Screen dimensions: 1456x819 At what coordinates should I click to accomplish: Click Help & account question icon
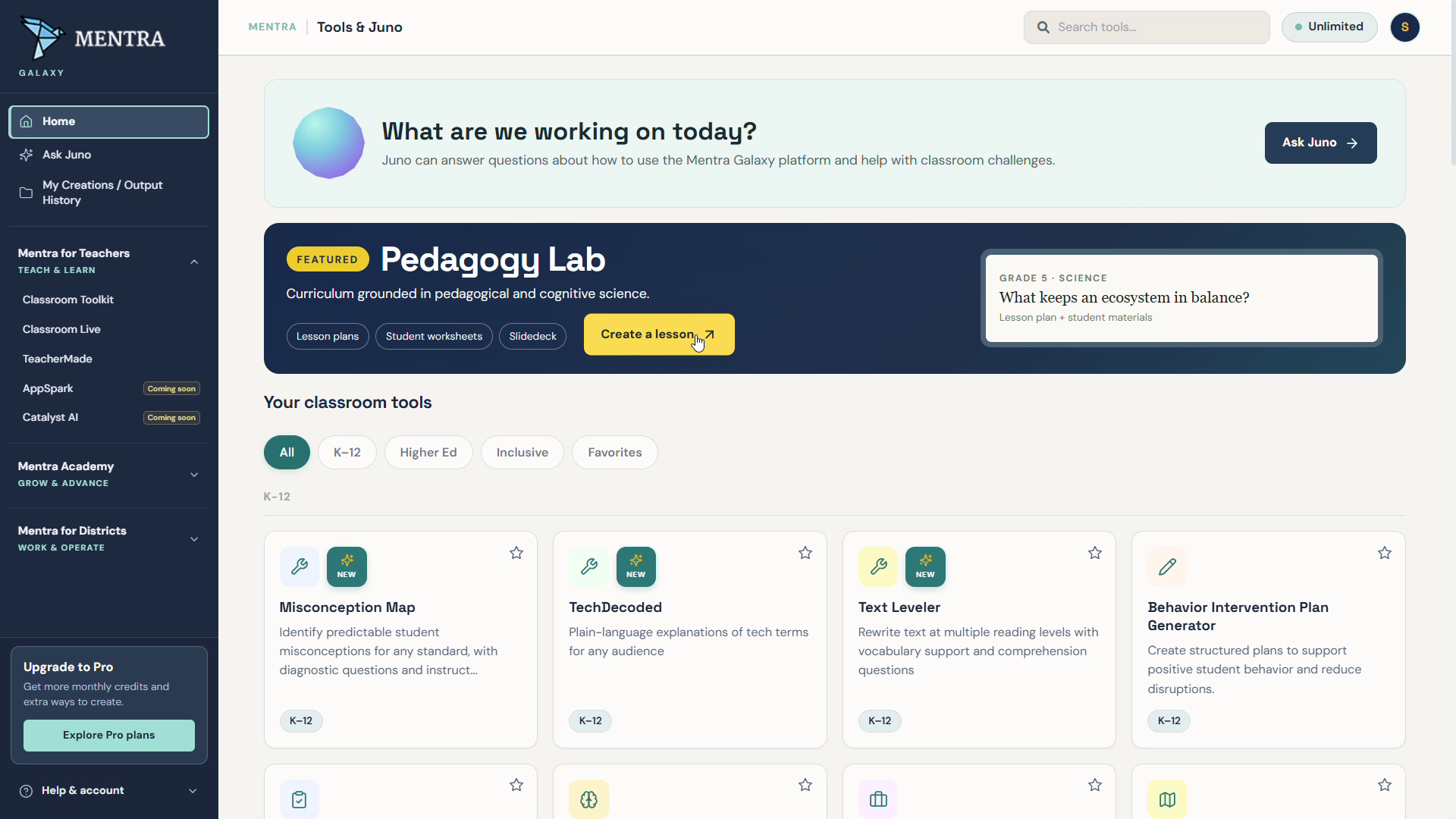point(27,791)
